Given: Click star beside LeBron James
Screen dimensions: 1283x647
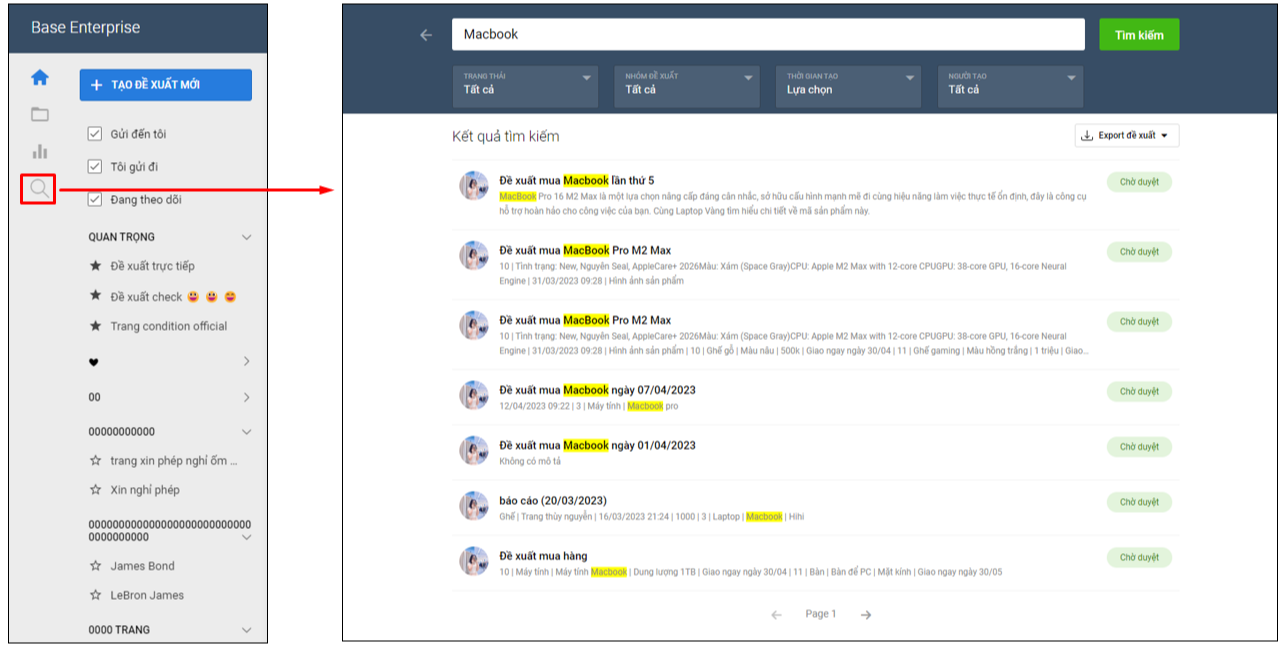Looking at the screenshot, I should [x=96, y=595].
